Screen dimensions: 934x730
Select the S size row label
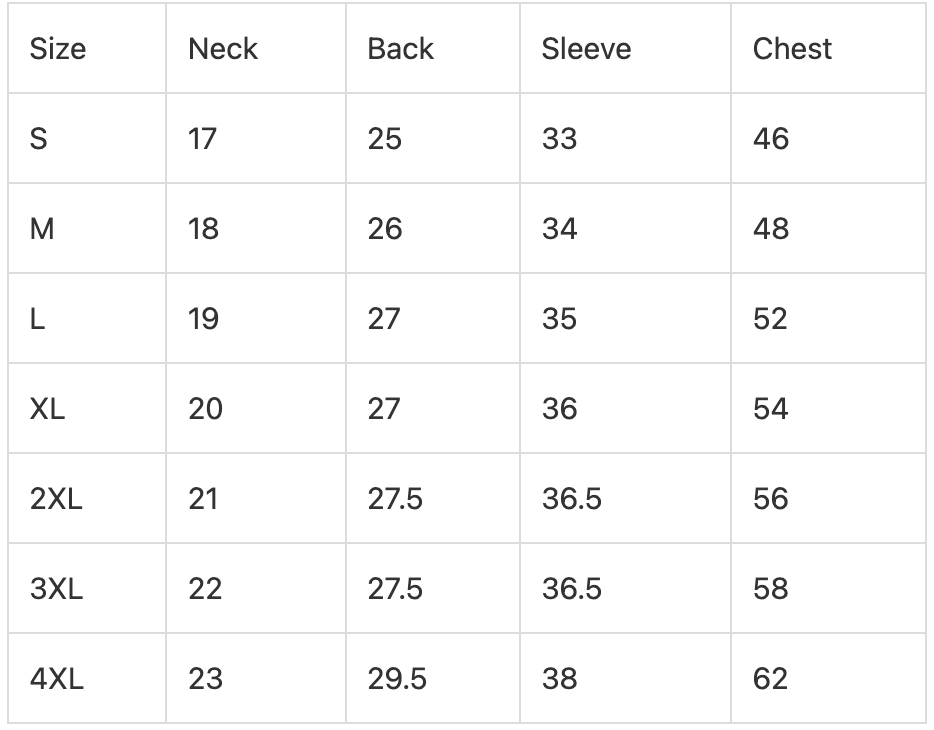pos(39,139)
